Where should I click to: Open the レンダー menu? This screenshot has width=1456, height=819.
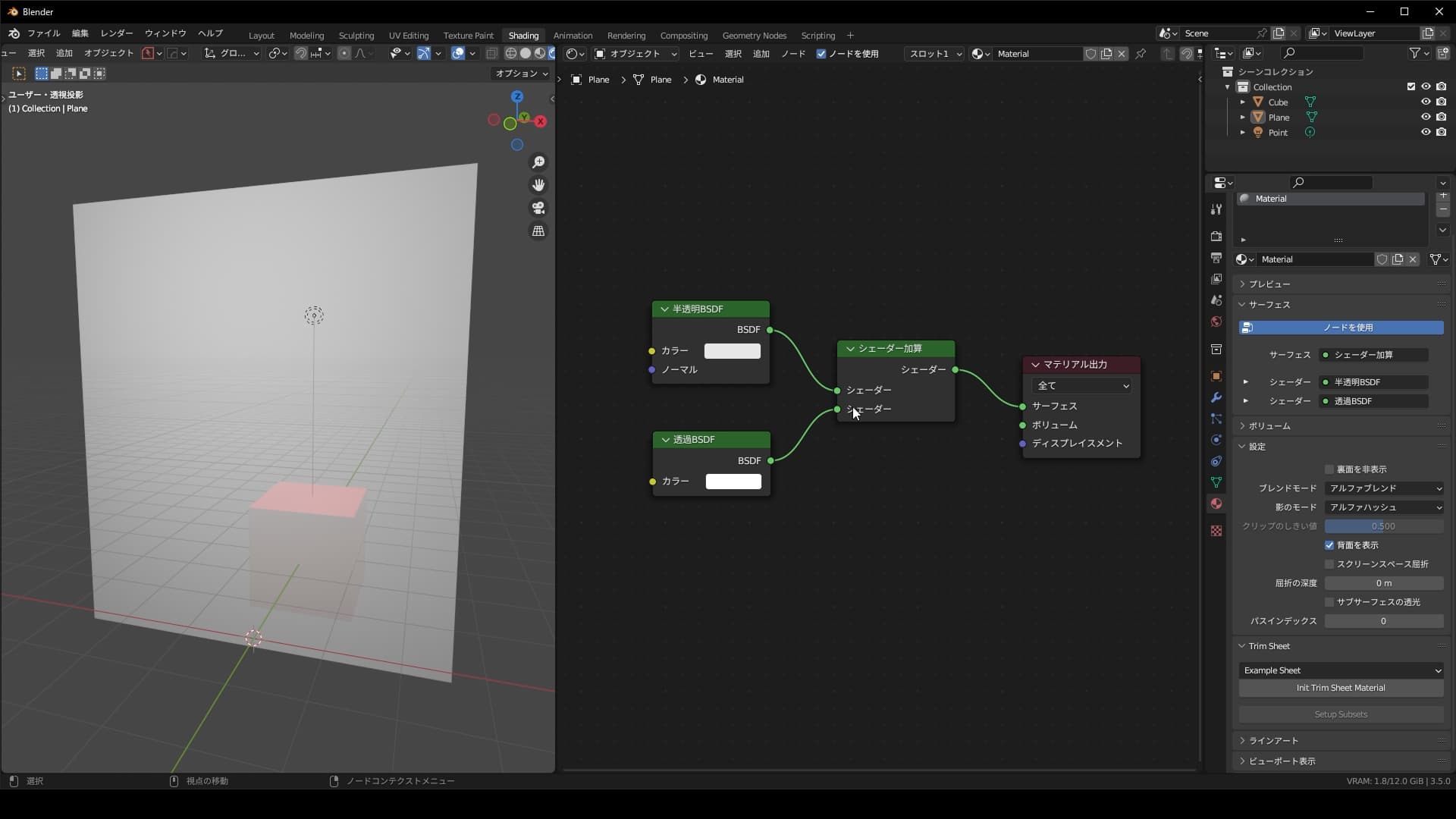coord(115,33)
